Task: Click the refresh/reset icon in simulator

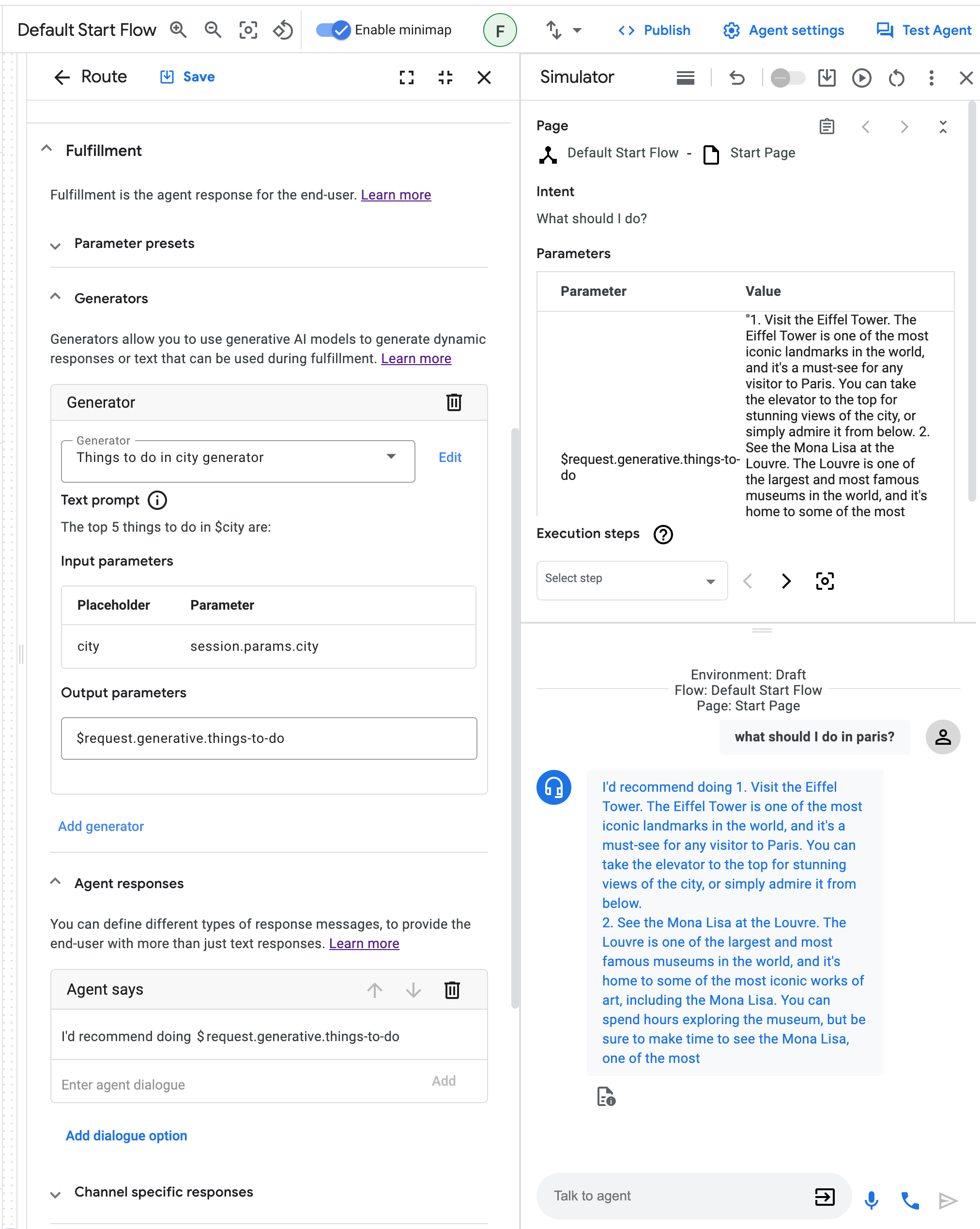Action: 897,78
